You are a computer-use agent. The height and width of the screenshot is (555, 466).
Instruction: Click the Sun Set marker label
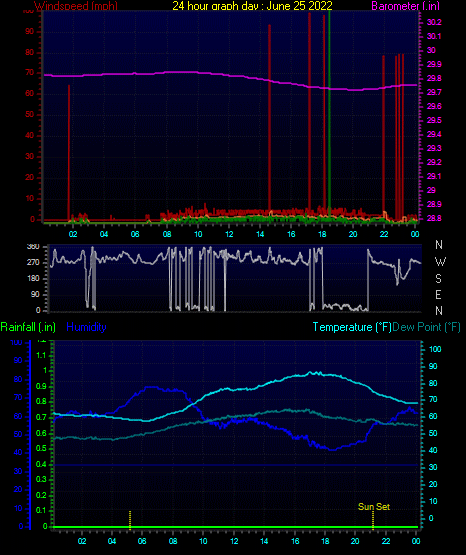point(374,507)
